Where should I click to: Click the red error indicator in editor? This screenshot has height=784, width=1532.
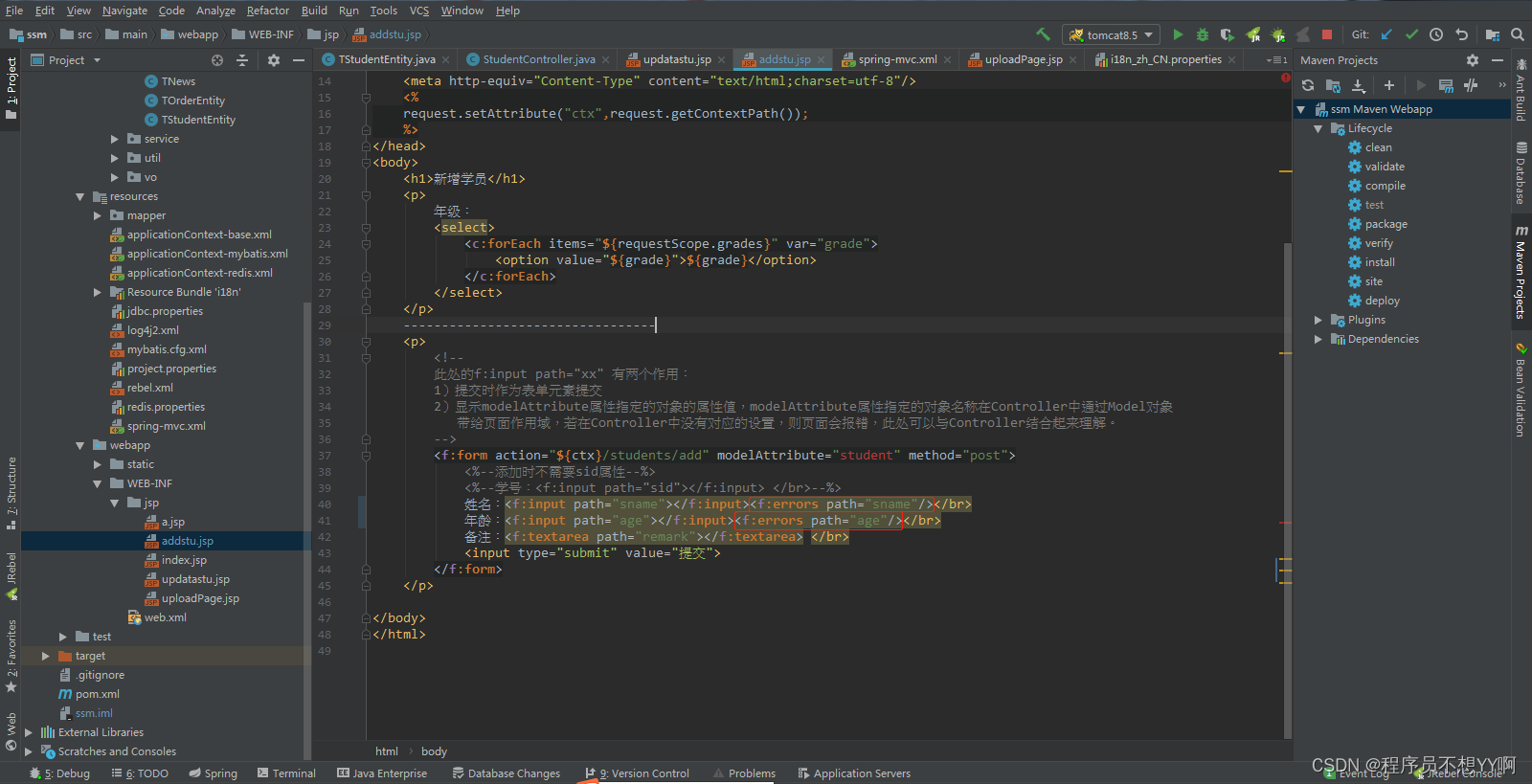coord(1286,78)
